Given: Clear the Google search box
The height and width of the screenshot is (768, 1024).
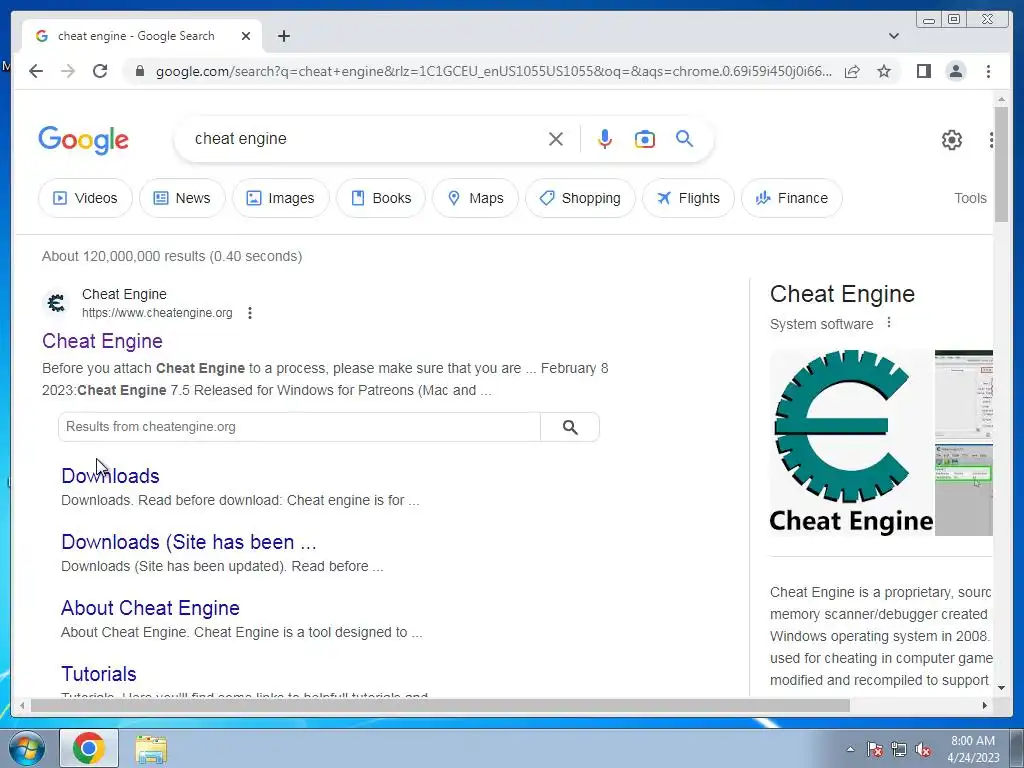Looking at the screenshot, I should pos(556,139).
